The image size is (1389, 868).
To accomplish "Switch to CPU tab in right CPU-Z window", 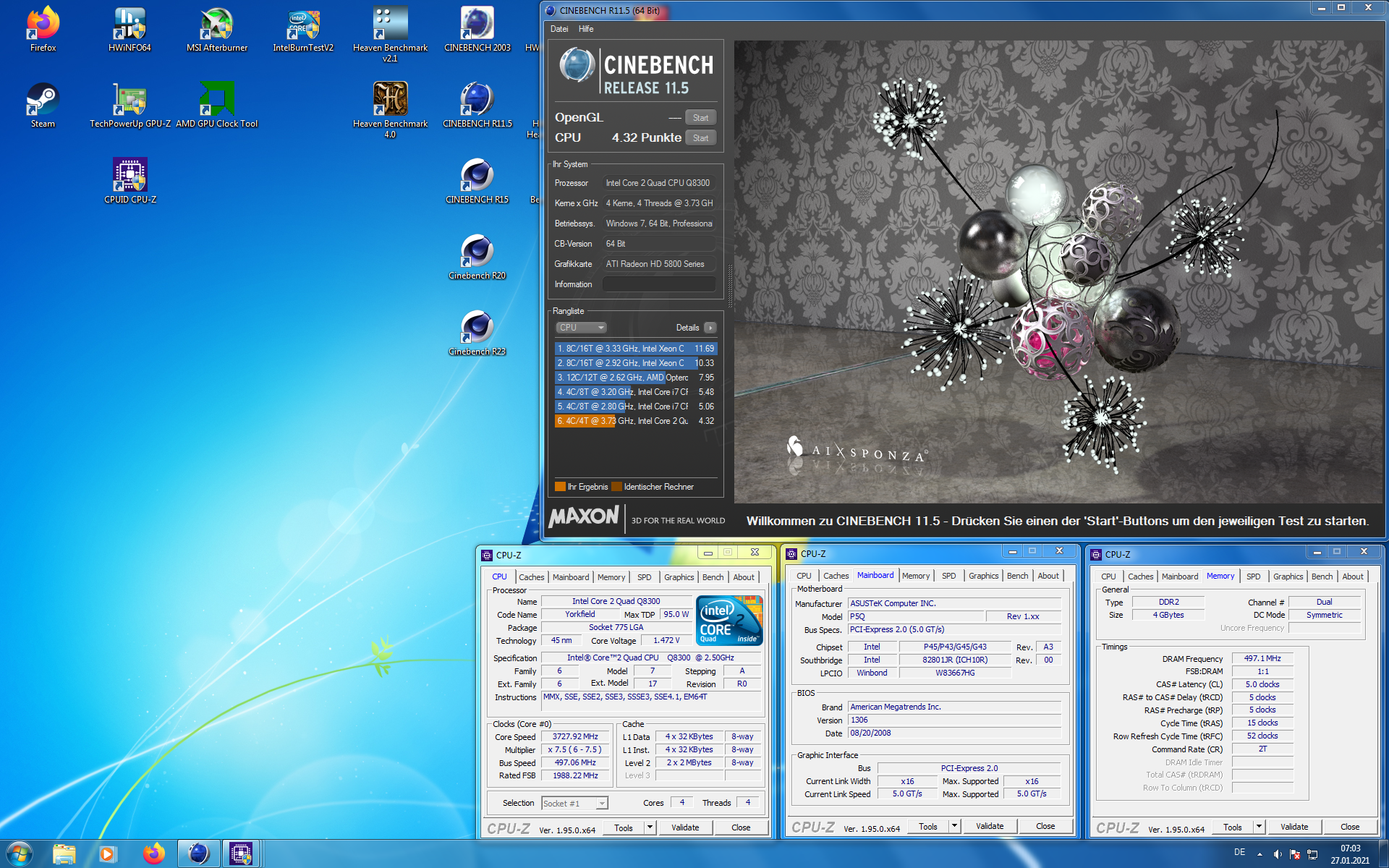I will pyautogui.click(x=1108, y=576).
